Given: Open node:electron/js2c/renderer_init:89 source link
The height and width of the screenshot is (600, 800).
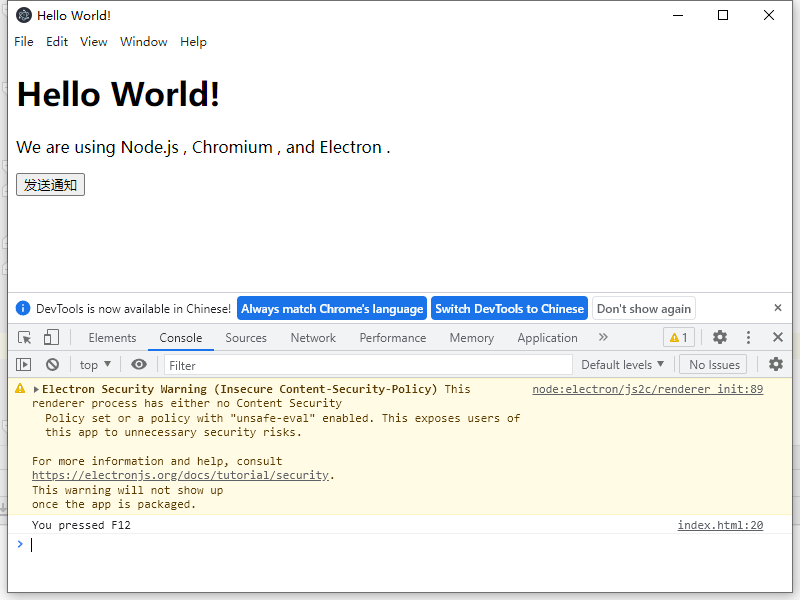Looking at the screenshot, I should click(x=647, y=389).
